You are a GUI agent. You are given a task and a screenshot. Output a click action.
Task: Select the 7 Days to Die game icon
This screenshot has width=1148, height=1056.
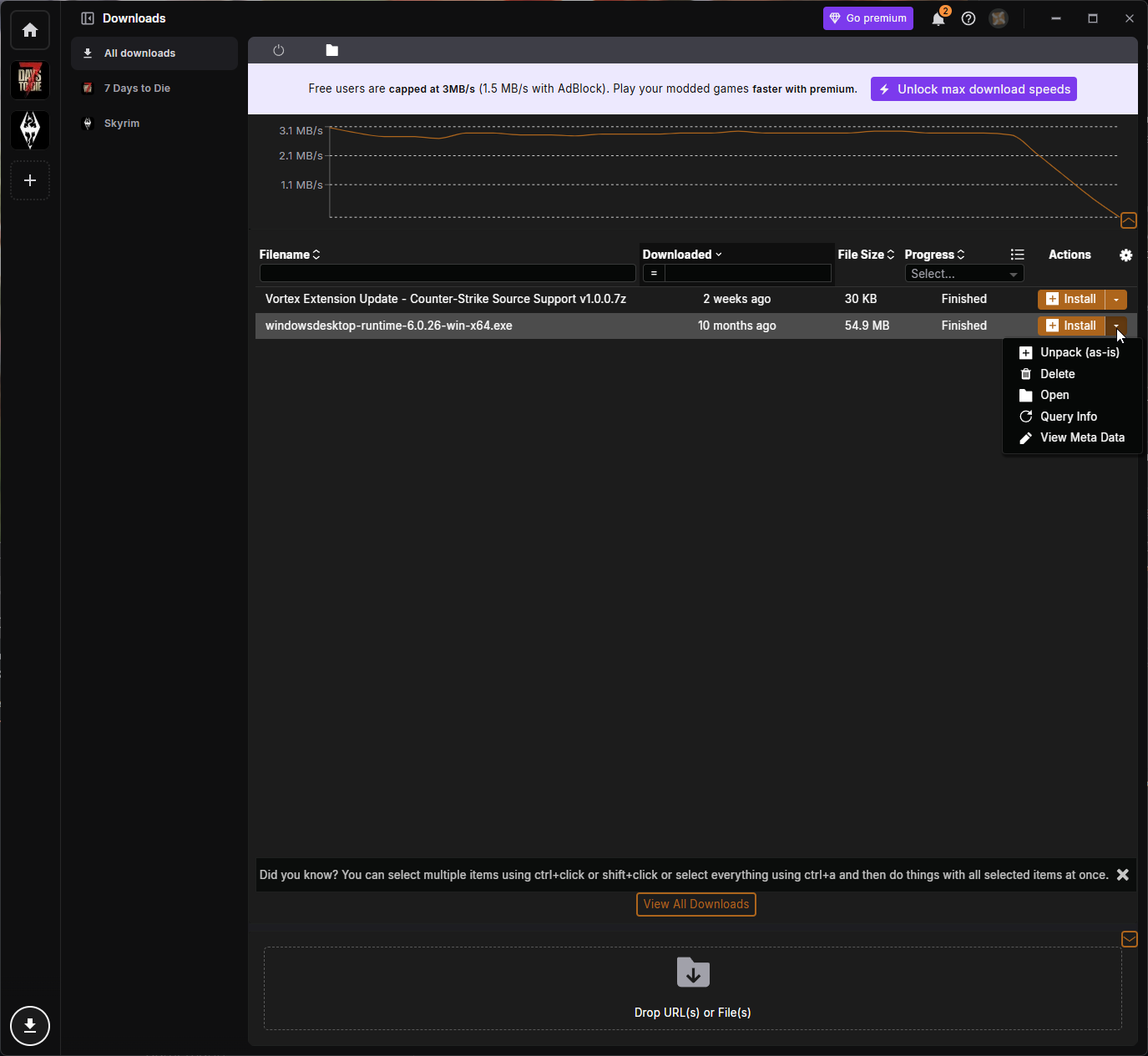[30, 80]
